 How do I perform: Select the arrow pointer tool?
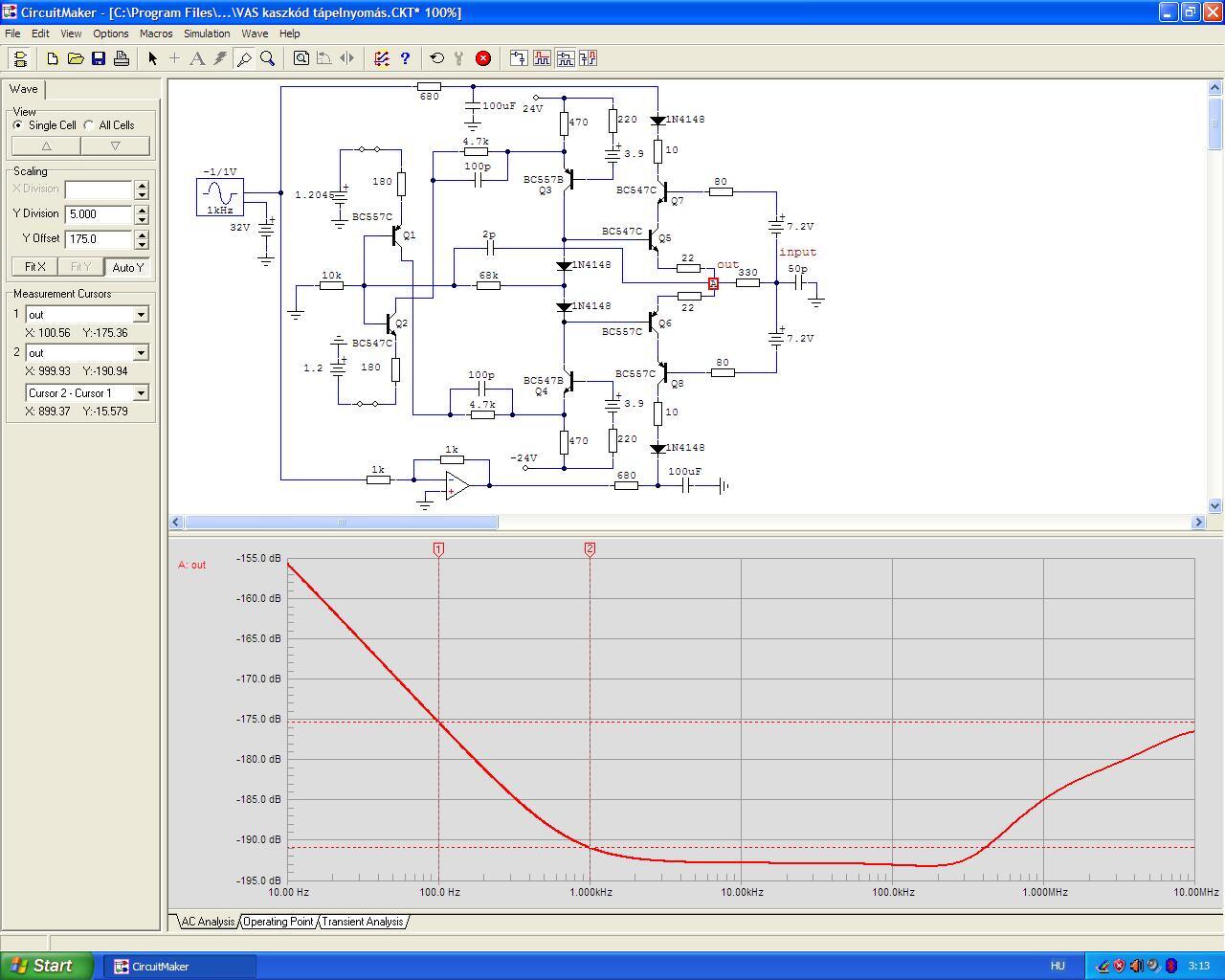click(152, 58)
